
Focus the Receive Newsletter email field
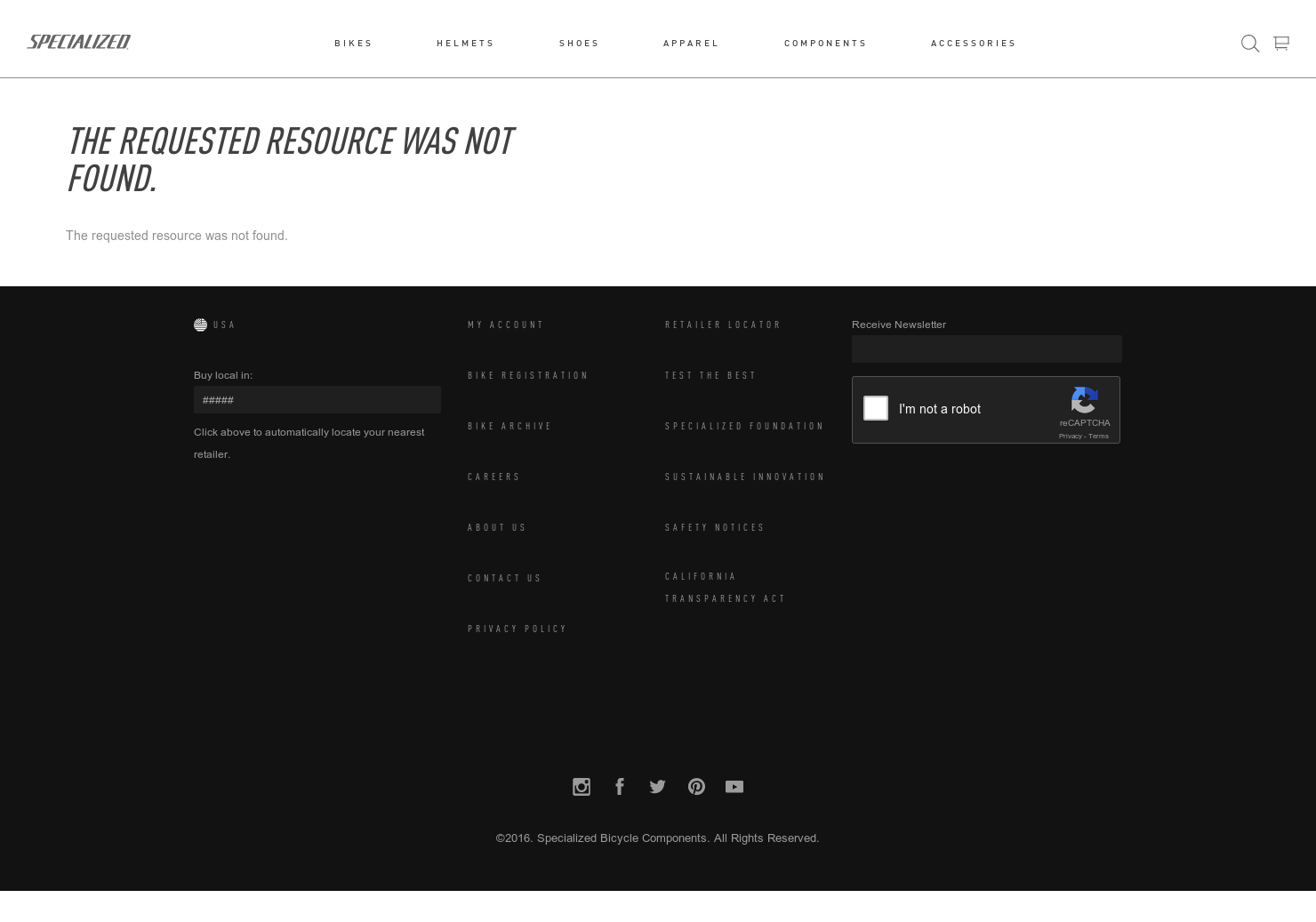(x=987, y=349)
